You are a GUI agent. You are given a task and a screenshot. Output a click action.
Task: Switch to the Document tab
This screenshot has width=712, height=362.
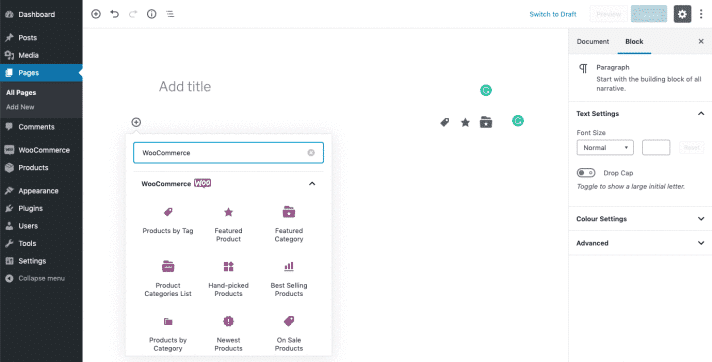click(593, 41)
